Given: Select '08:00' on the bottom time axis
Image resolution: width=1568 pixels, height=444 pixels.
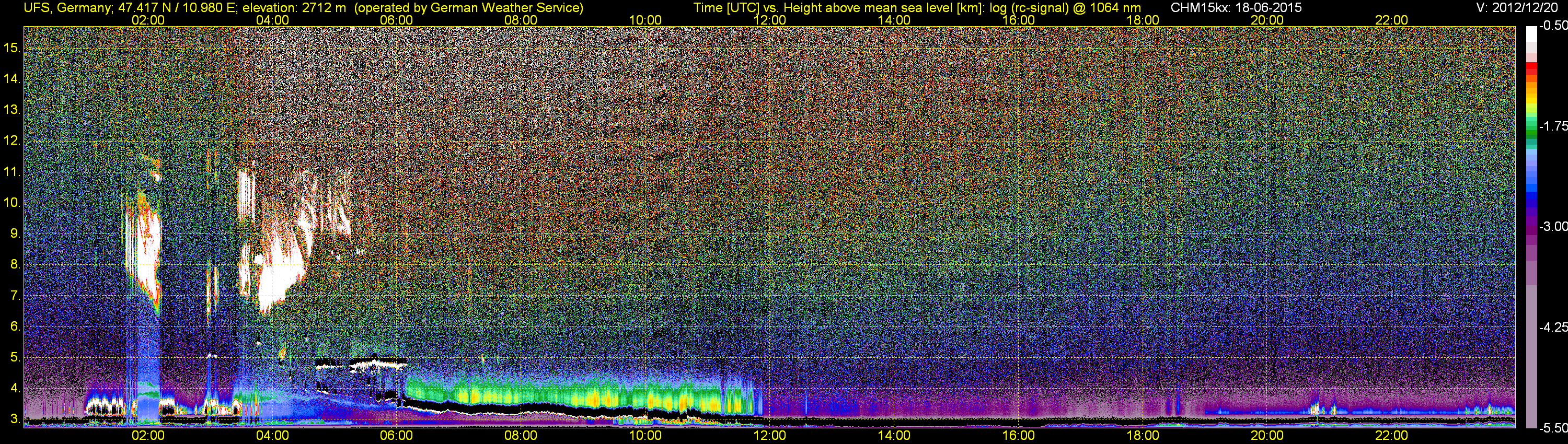Looking at the screenshot, I should [521, 436].
